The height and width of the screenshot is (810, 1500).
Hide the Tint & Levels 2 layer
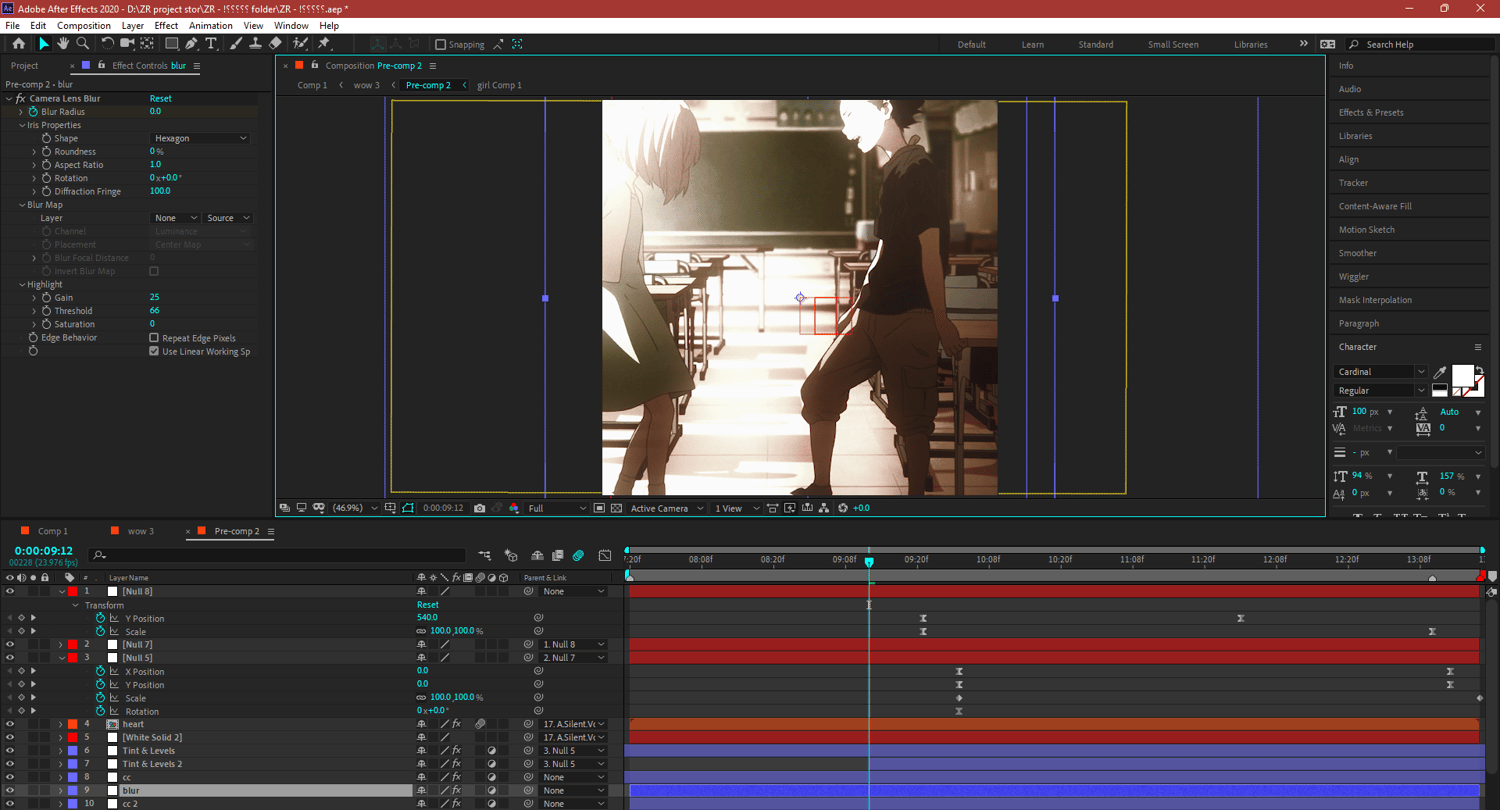pos(10,764)
